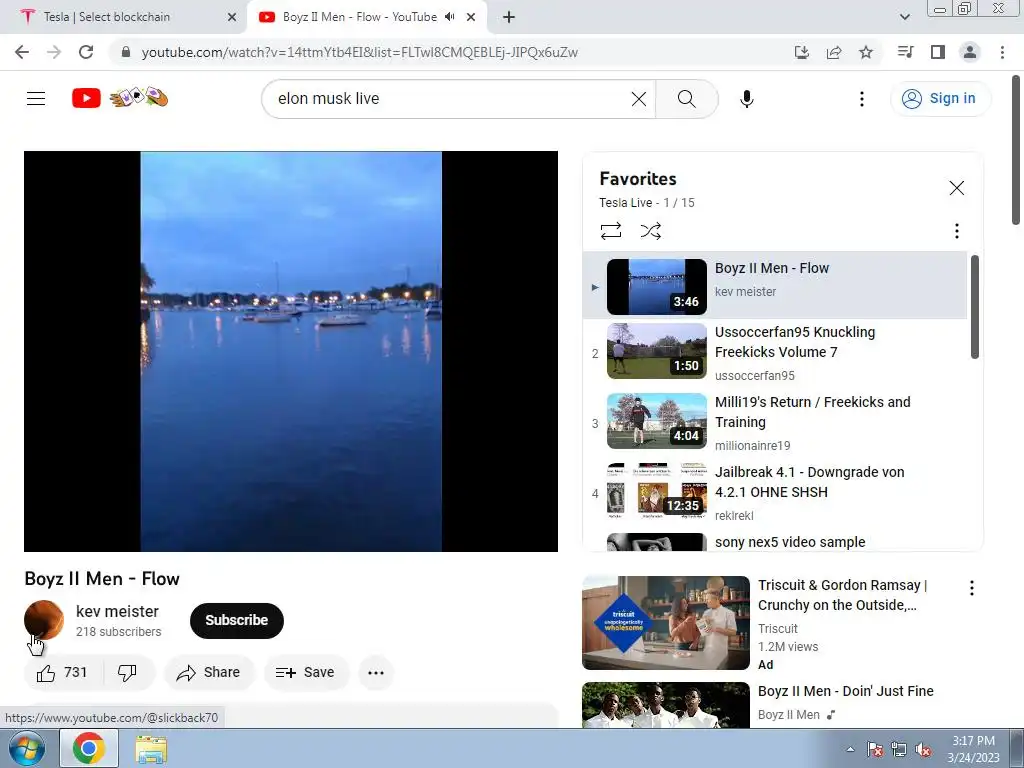Open Triscuit & Gordon Ramsay ad thumbnail
The image size is (1024, 768).
click(665, 623)
